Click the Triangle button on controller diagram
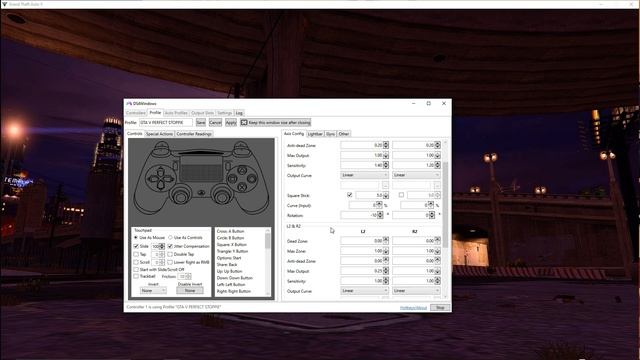 pyautogui.click(x=242, y=170)
